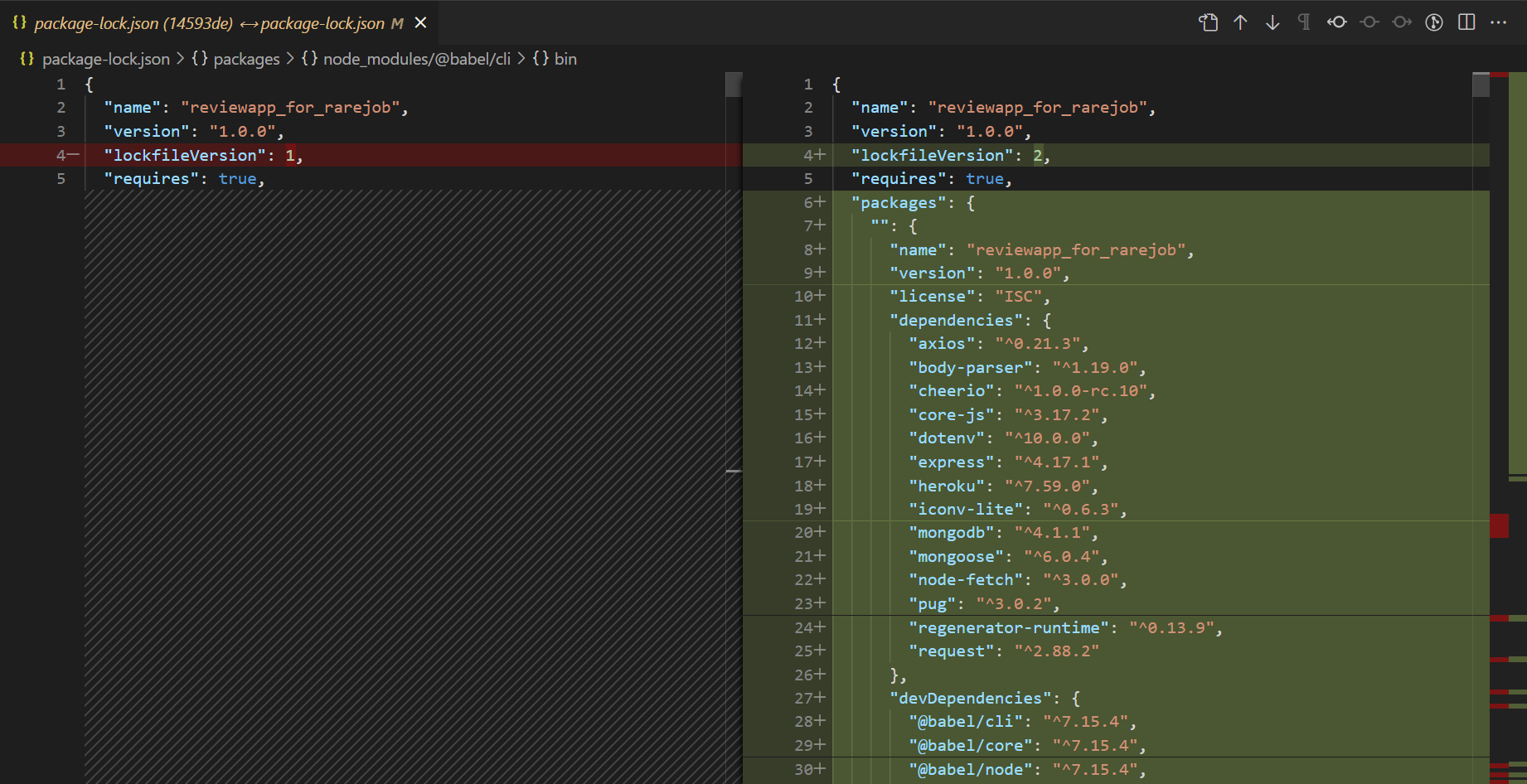Click the package-lock.json breadcrumb link

coord(106,59)
